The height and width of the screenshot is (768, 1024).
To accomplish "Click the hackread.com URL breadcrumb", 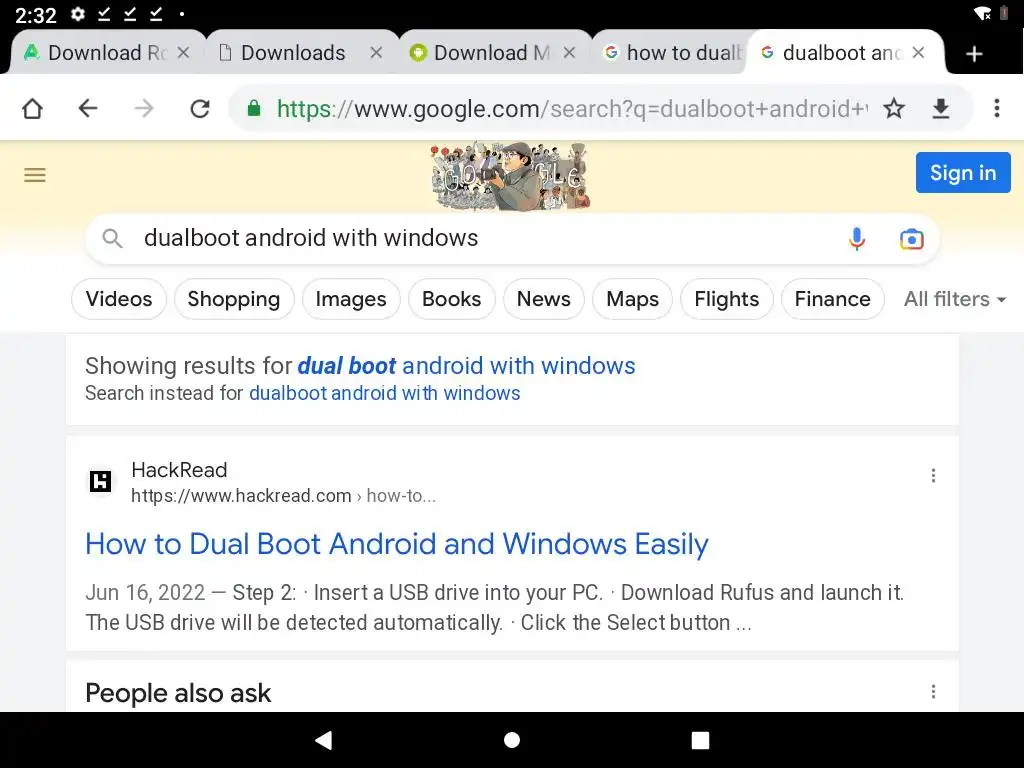I will (x=283, y=496).
